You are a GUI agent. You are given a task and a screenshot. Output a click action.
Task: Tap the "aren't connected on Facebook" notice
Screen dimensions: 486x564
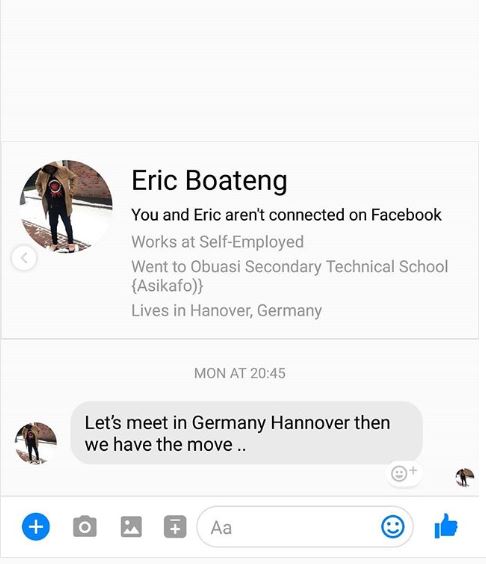click(x=286, y=215)
